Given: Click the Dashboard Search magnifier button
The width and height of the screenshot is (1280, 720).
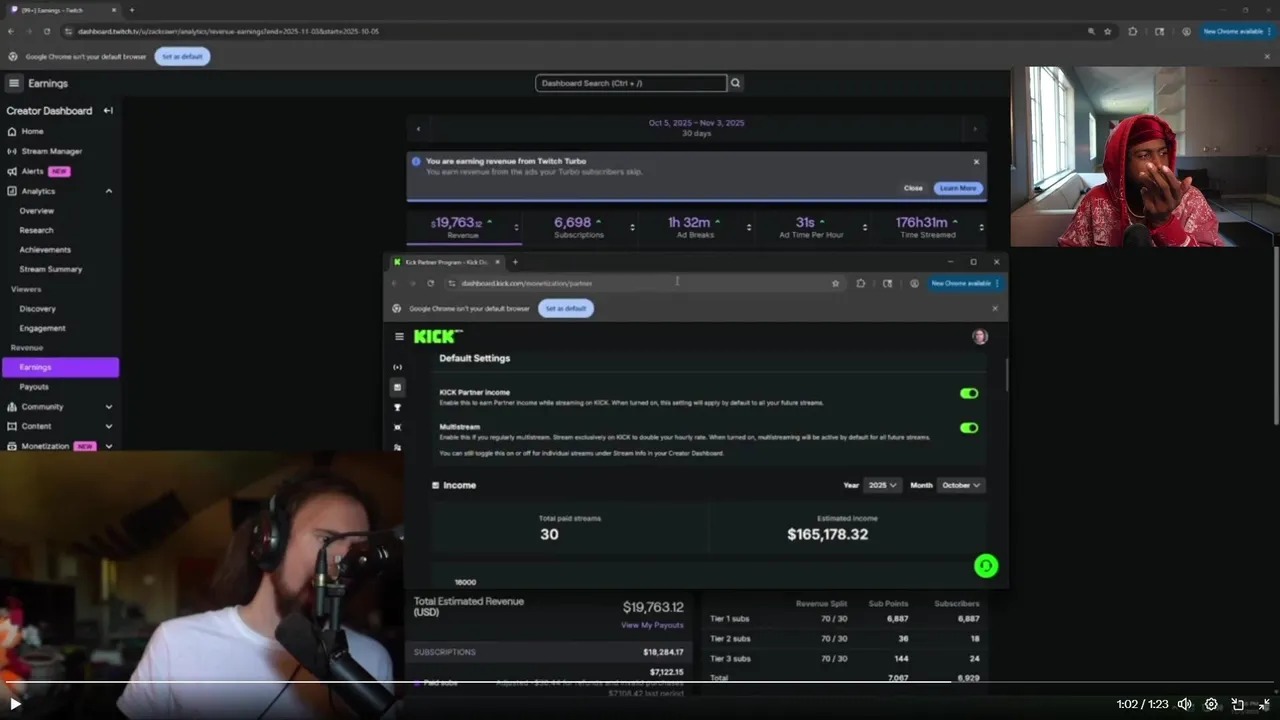Looking at the screenshot, I should [x=736, y=83].
